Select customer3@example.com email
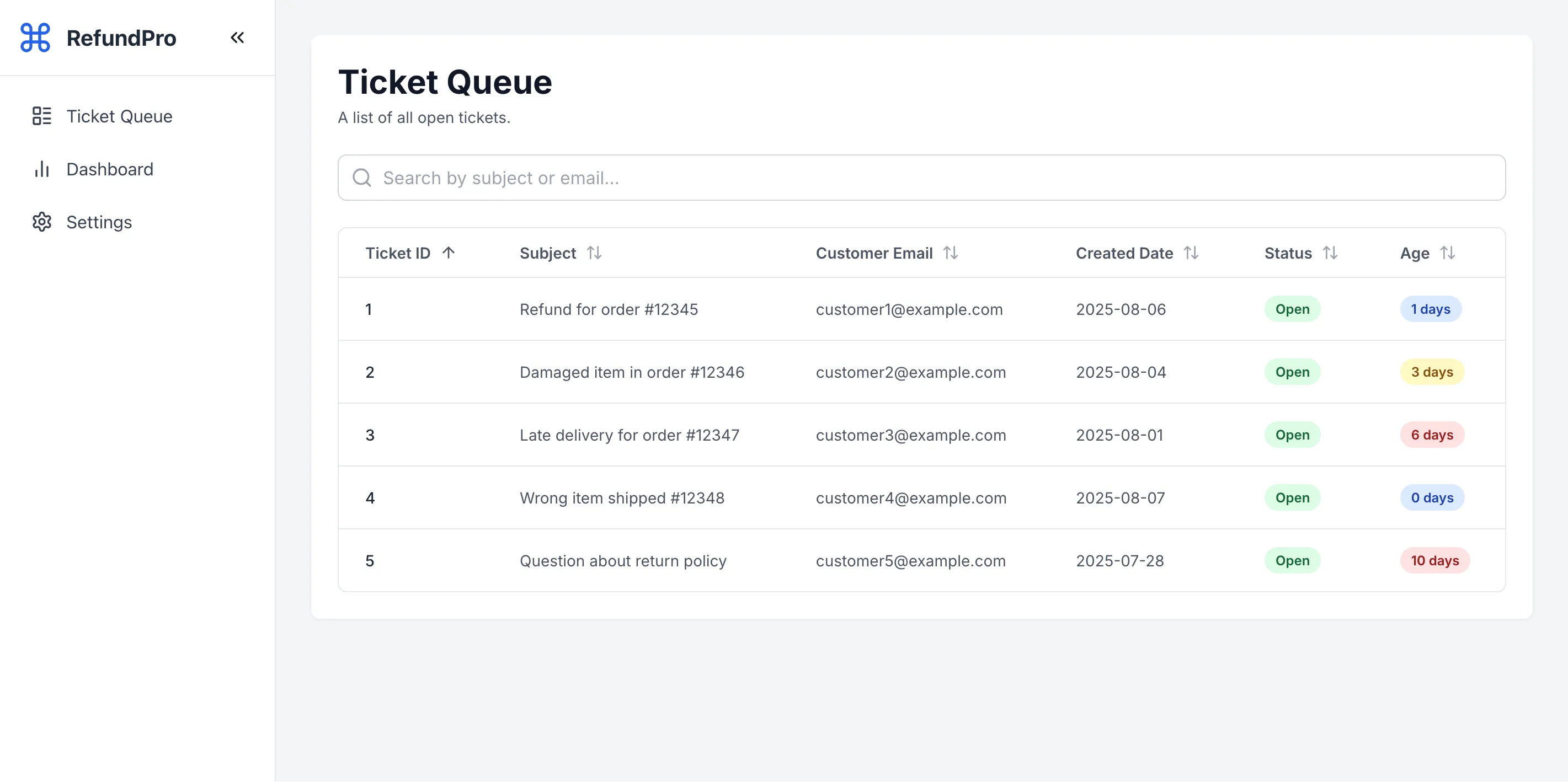The width and height of the screenshot is (1568, 782). (910, 435)
